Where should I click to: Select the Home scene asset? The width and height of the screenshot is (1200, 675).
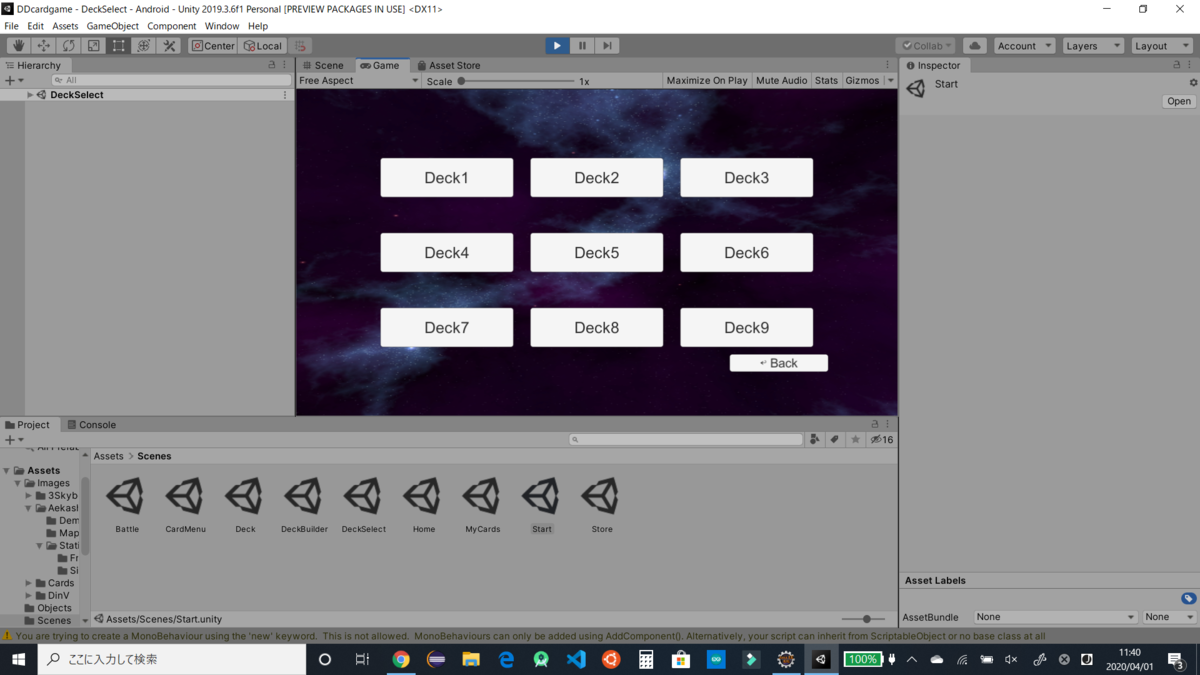point(423,505)
